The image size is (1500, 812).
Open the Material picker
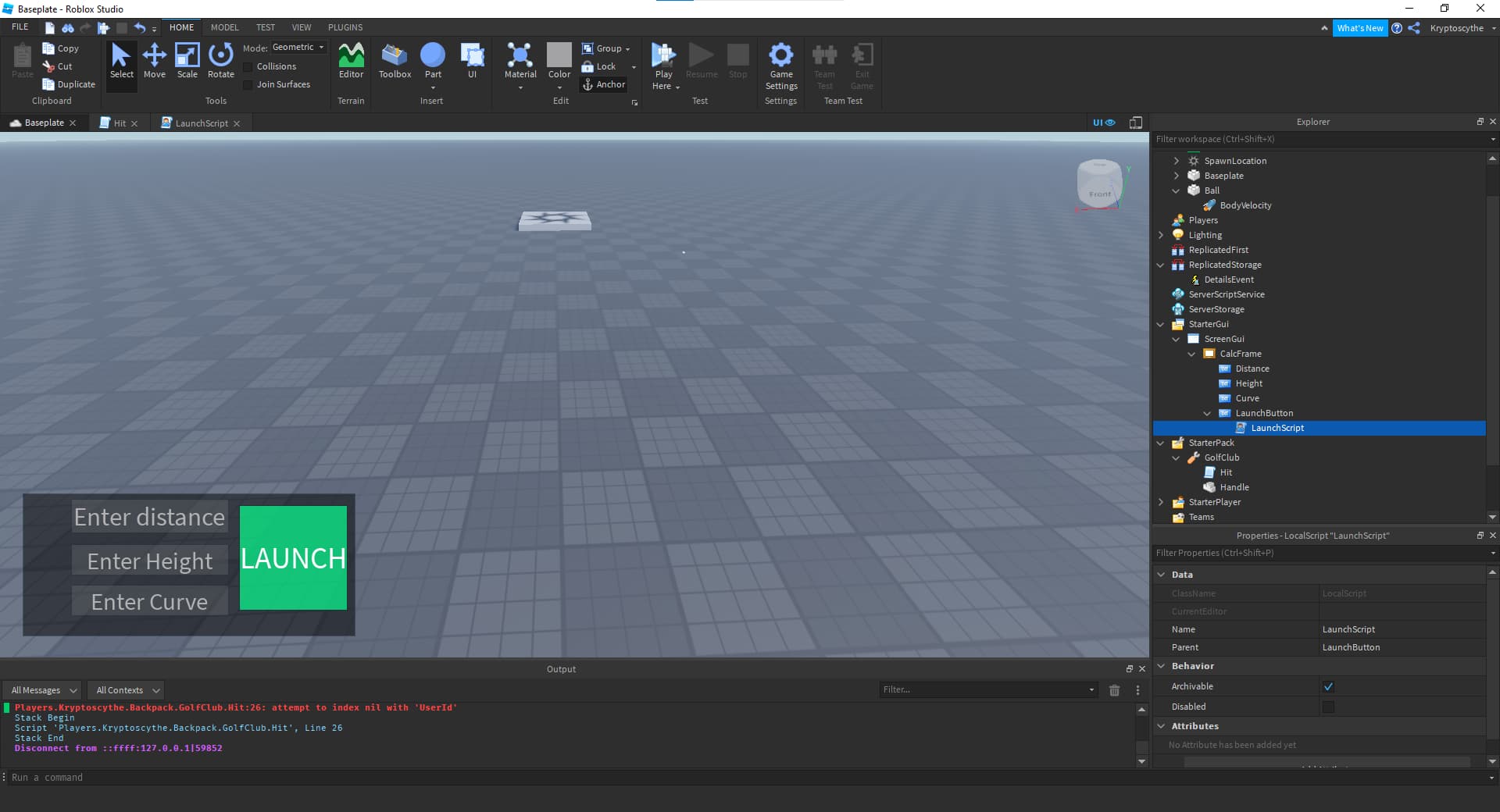coord(520,61)
